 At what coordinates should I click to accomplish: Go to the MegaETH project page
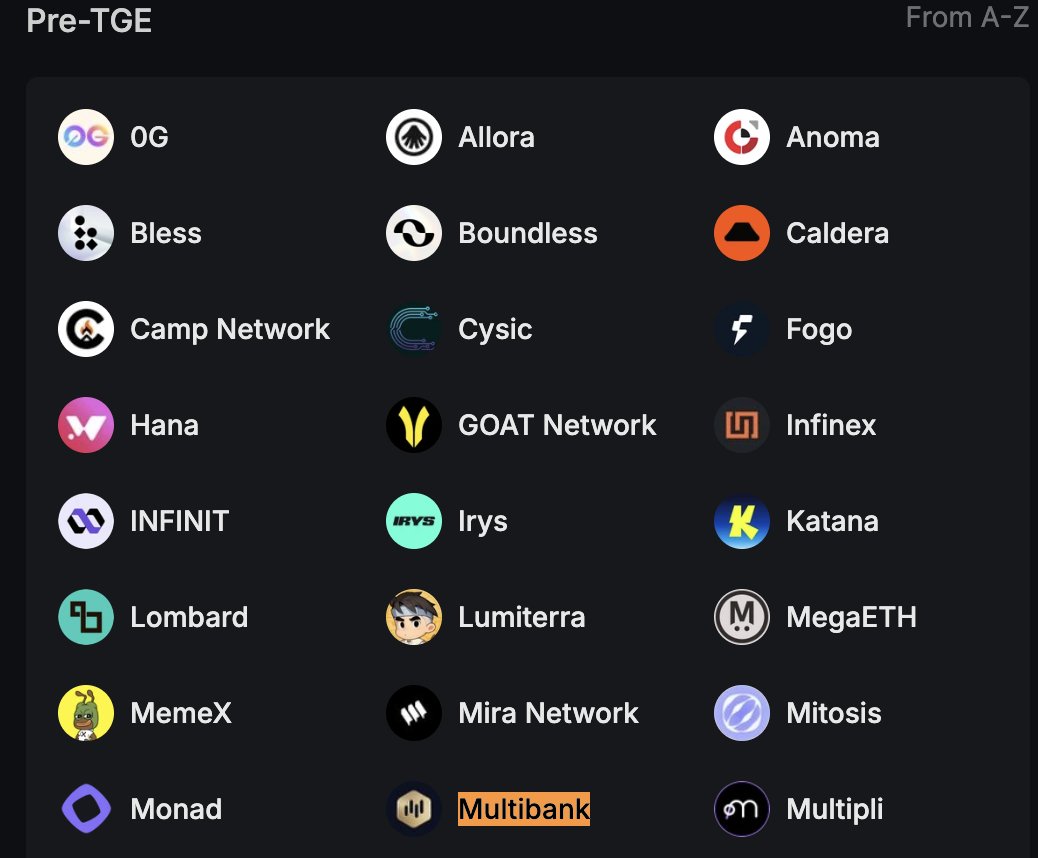pos(851,617)
